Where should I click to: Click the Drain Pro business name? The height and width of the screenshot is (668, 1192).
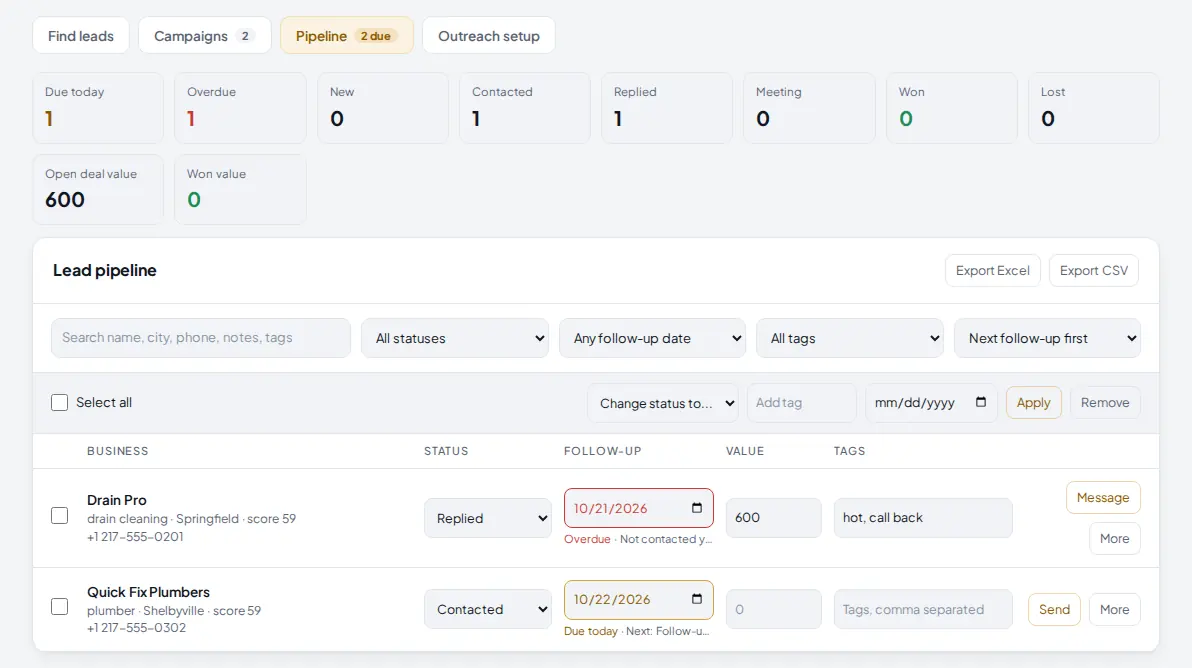[117, 500]
